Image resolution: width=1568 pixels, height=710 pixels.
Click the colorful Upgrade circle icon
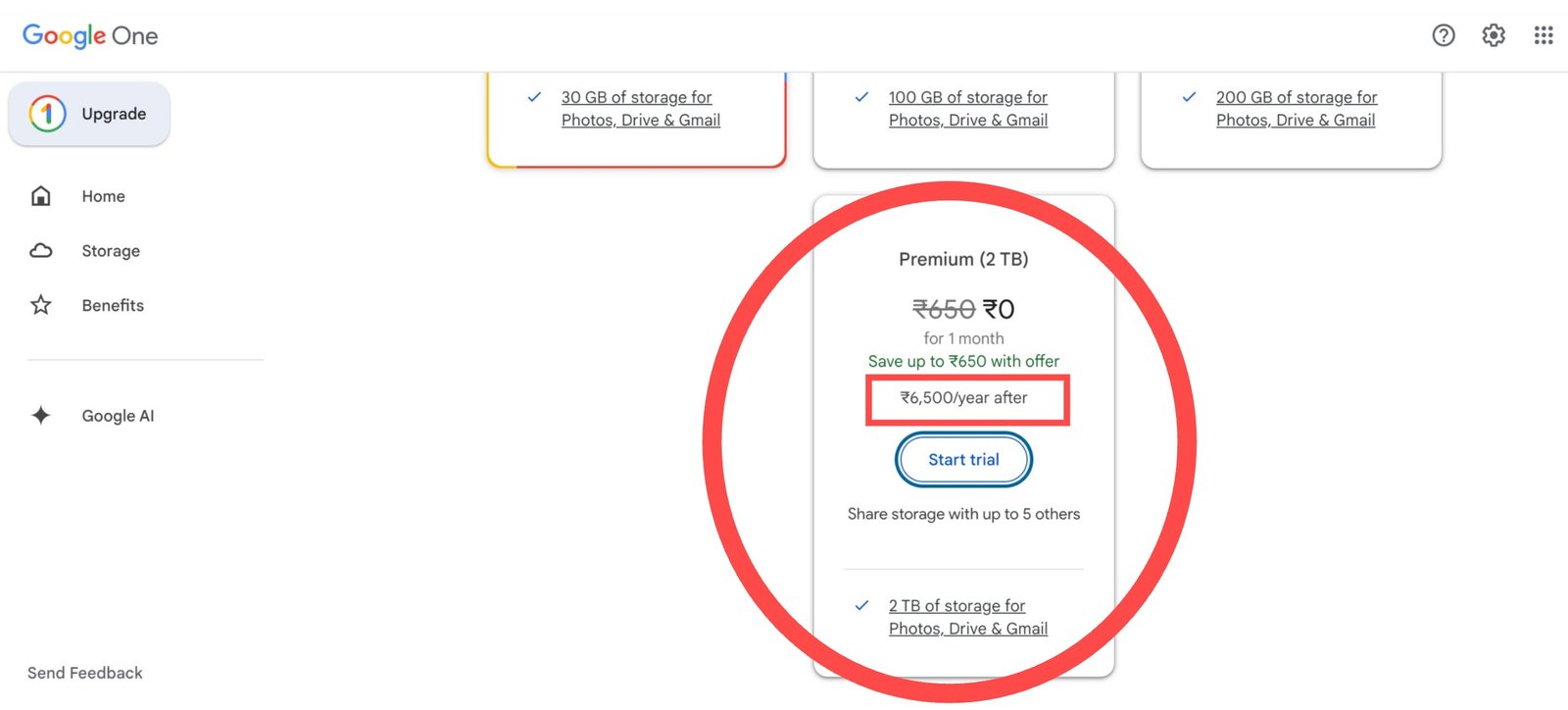tap(47, 114)
